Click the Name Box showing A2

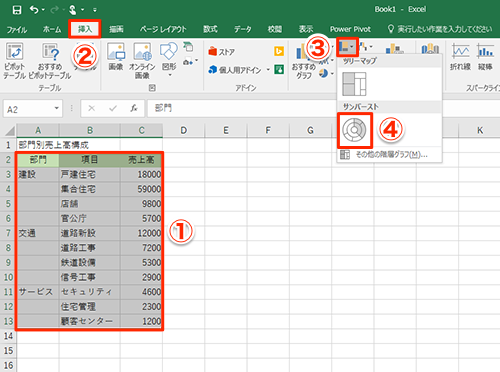28,109
